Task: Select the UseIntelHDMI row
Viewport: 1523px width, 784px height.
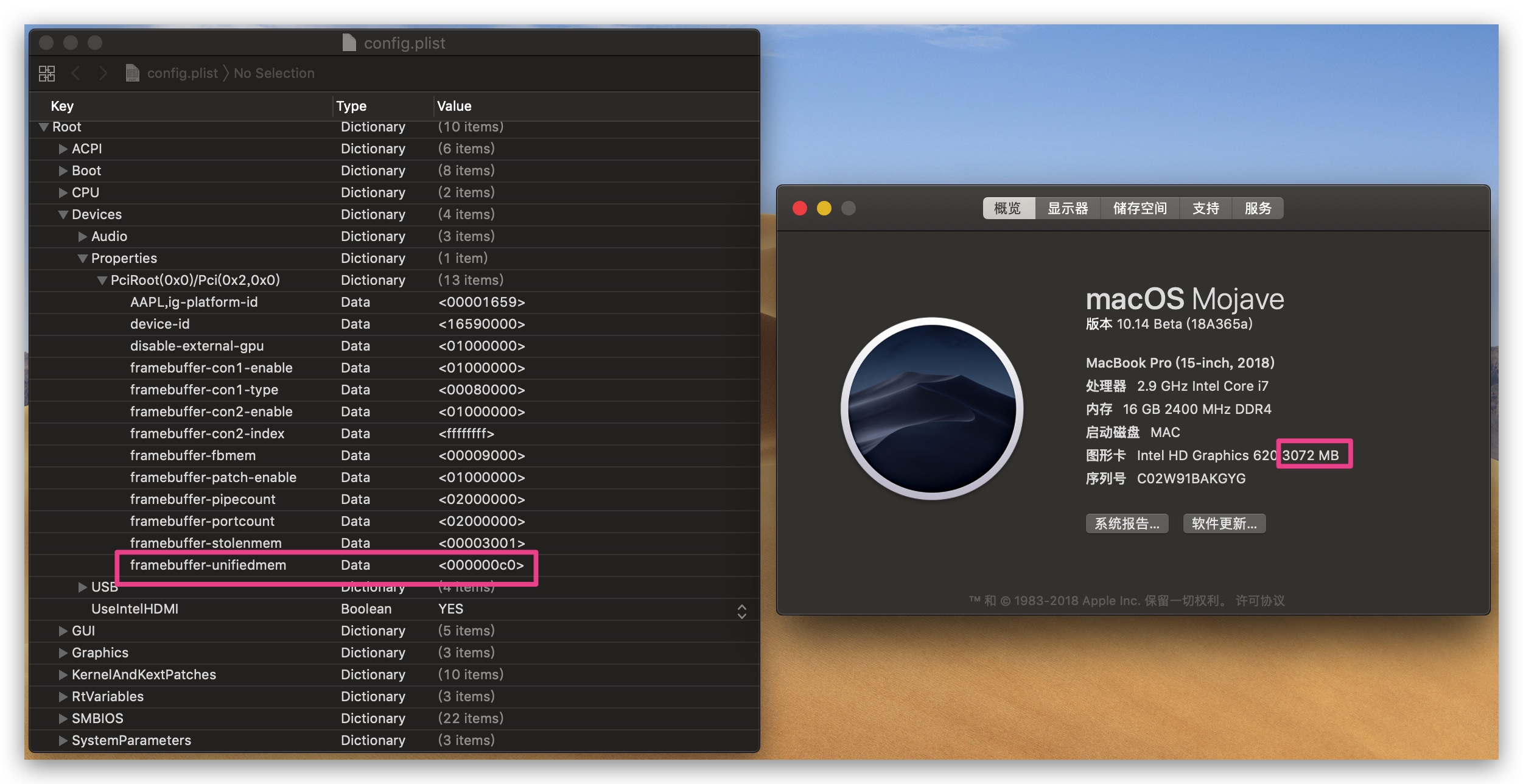Action: [394, 609]
